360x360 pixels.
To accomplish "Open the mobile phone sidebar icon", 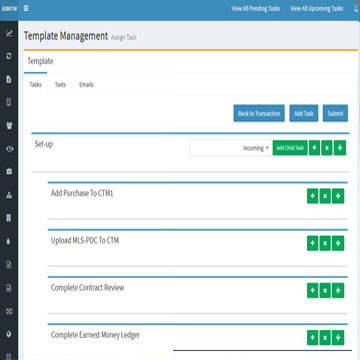I will pos(9,102).
